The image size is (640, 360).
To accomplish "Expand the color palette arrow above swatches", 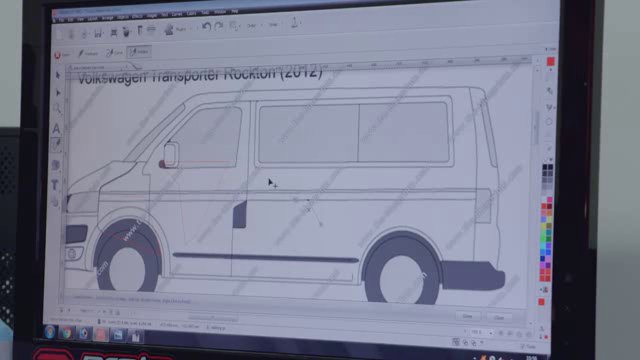I will 550,160.
